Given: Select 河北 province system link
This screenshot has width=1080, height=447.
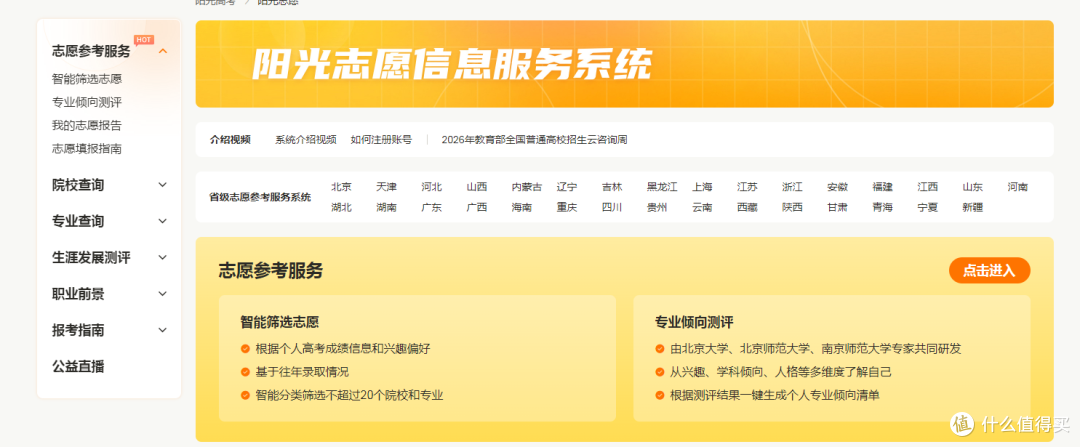Looking at the screenshot, I should pyautogui.click(x=432, y=187).
